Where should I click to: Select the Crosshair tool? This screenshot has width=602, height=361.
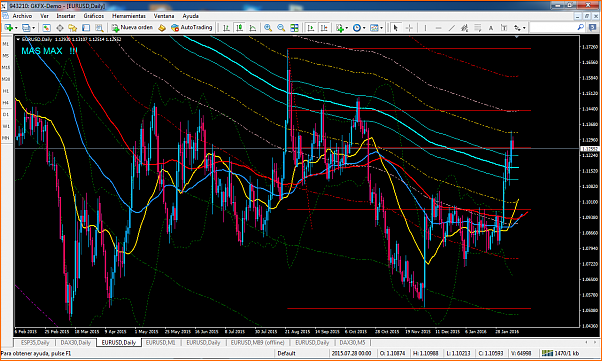(x=409, y=28)
